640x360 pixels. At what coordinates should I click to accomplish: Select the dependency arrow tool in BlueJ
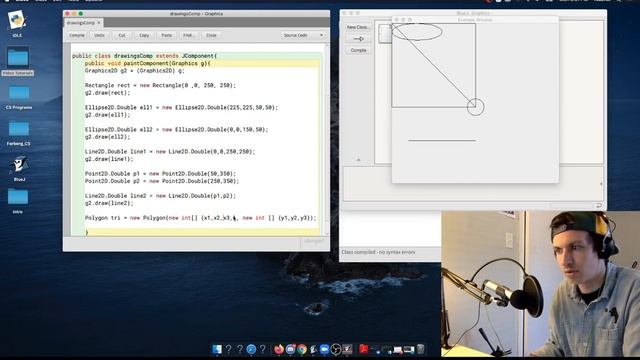(x=358, y=39)
